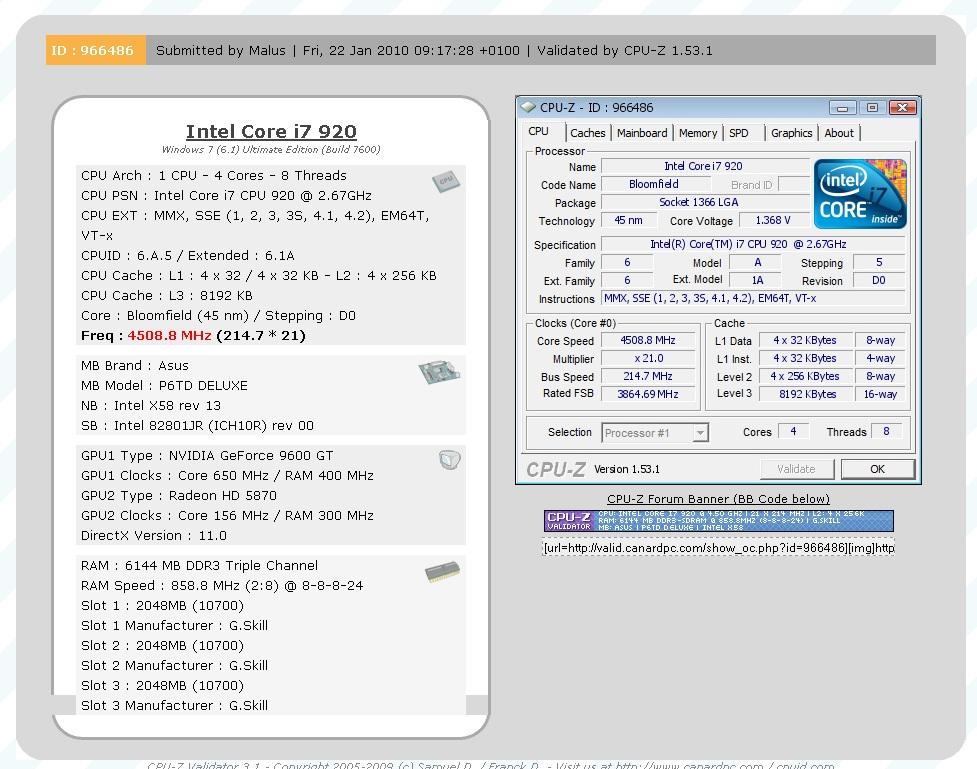Click the Level 2 4 x 256 KBytes value
This screenshot has width=977, height=769.
tap(806, 376)
